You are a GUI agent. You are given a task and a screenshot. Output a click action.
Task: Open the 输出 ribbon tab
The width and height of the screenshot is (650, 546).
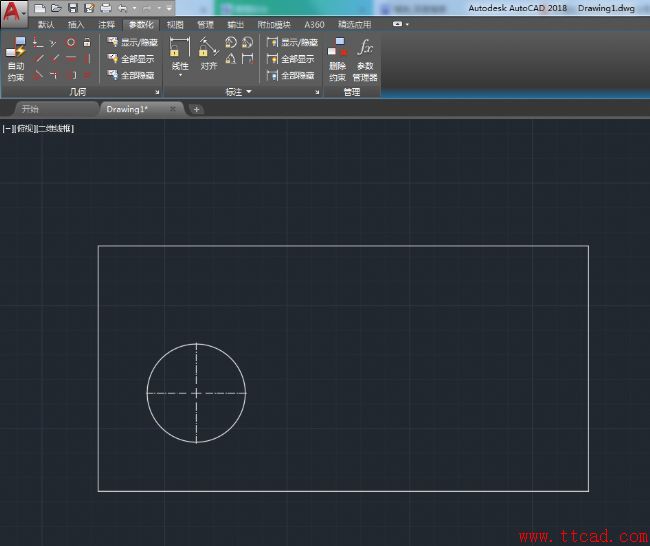pyautogui.click(x=235, y=24)
